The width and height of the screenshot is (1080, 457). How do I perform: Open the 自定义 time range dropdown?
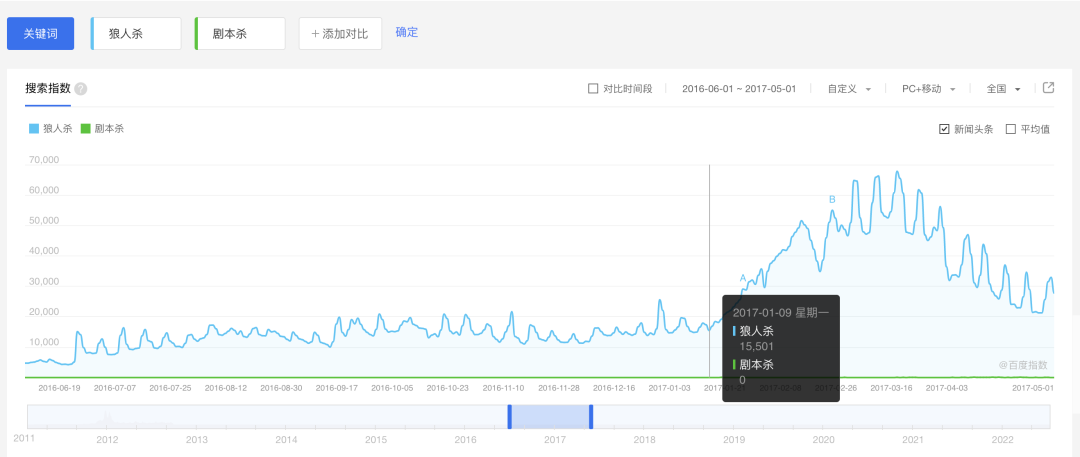848,89
